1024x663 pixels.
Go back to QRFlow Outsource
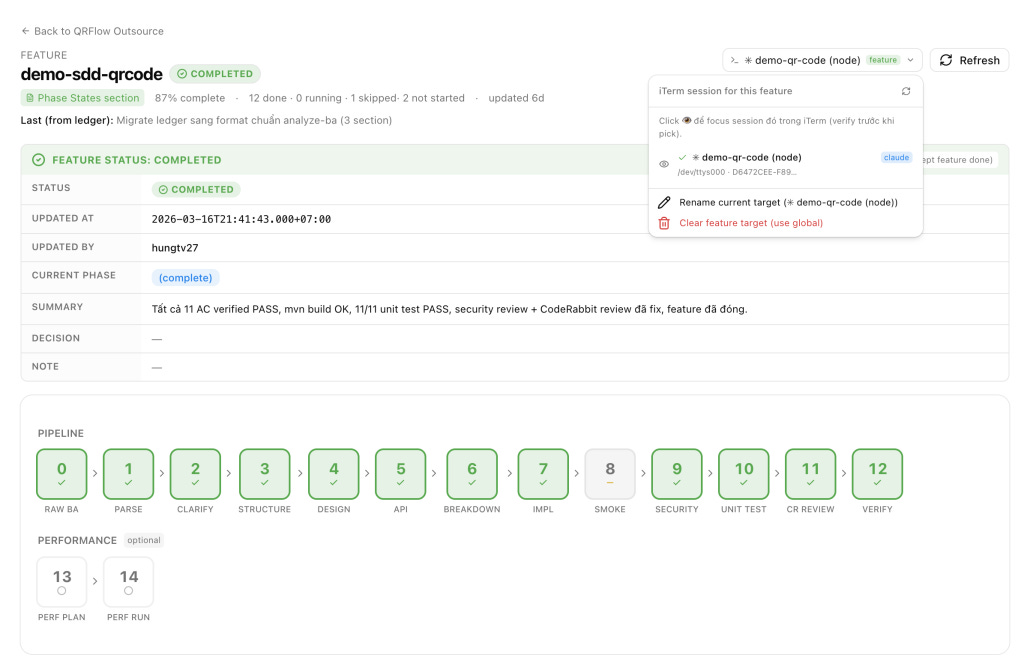pos(92,31)
